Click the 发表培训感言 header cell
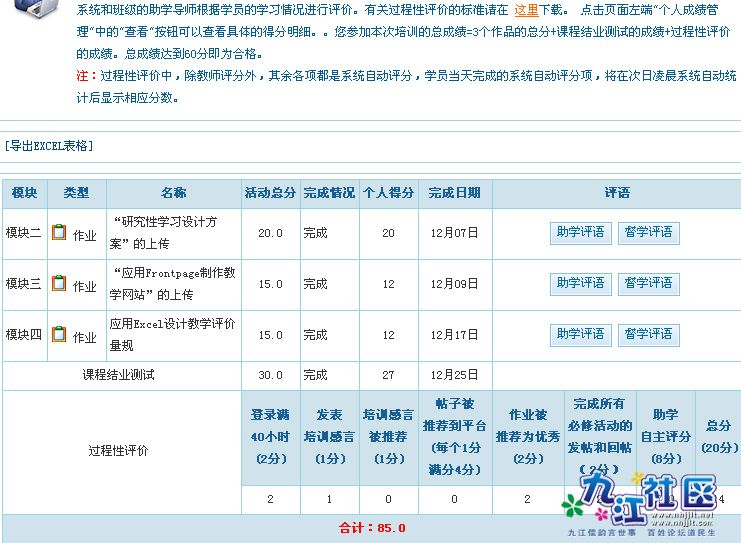 [x=330, y=438]
